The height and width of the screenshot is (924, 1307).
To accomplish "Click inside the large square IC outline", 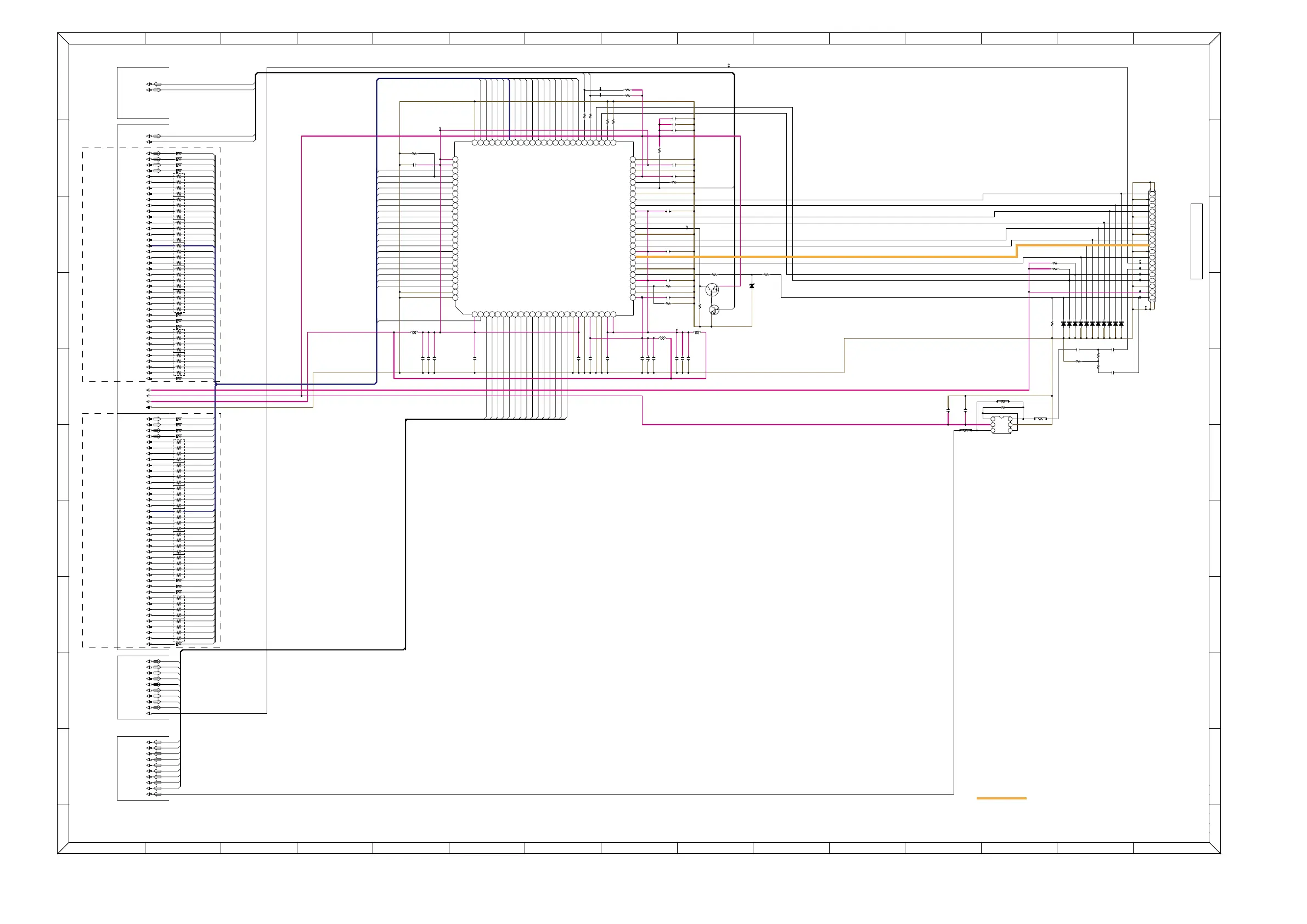I will (544, 228).
